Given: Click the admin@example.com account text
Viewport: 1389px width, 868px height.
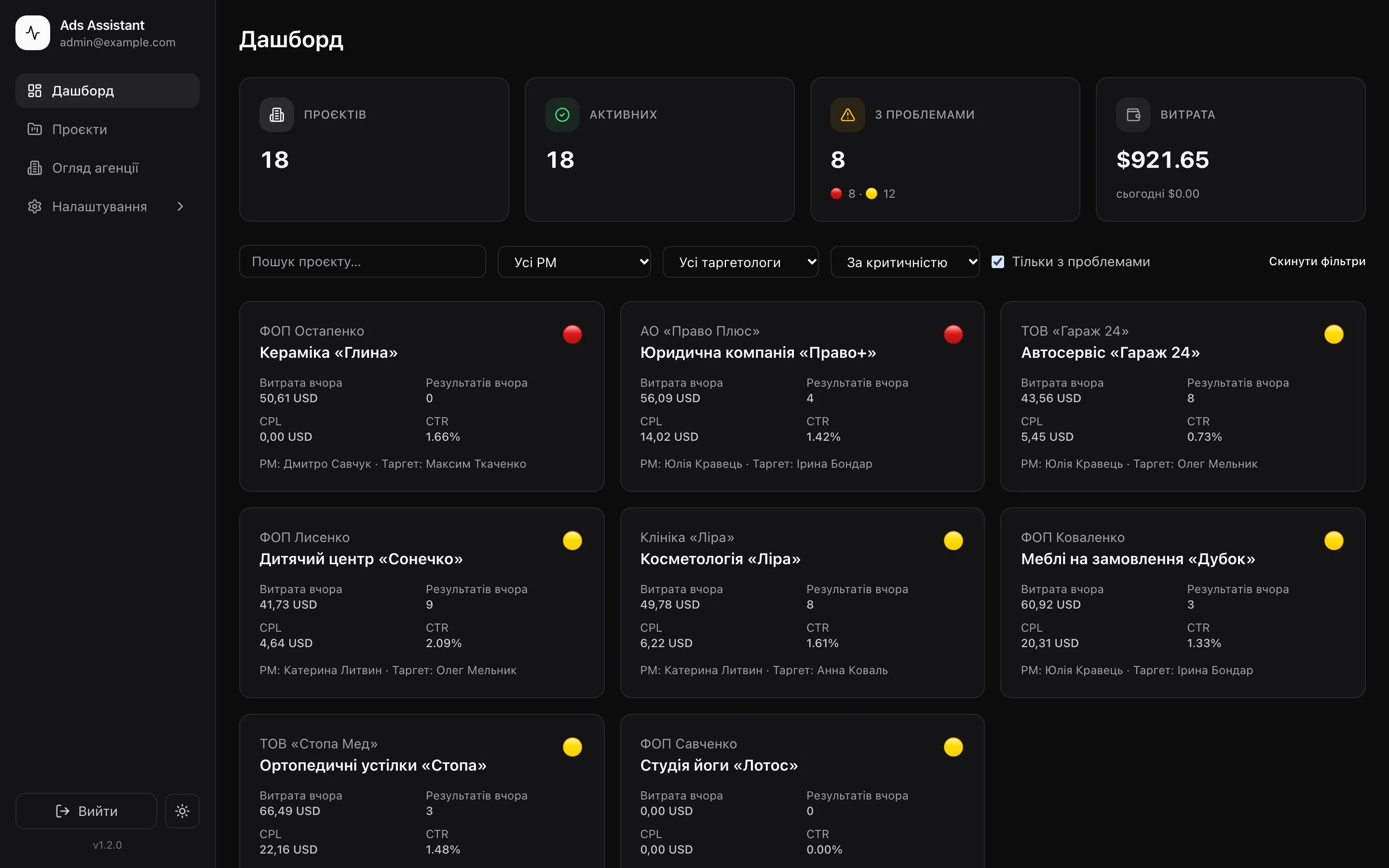Looking at the screenshot, I should coord(118,42).
